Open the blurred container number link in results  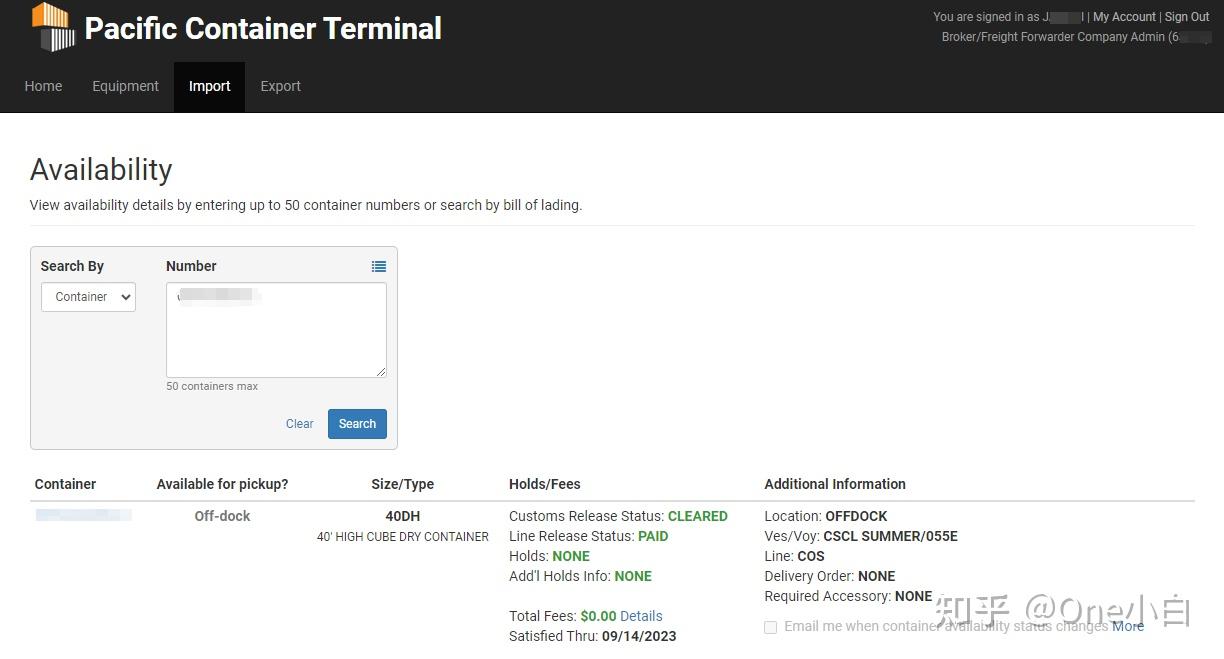point(83,515)
